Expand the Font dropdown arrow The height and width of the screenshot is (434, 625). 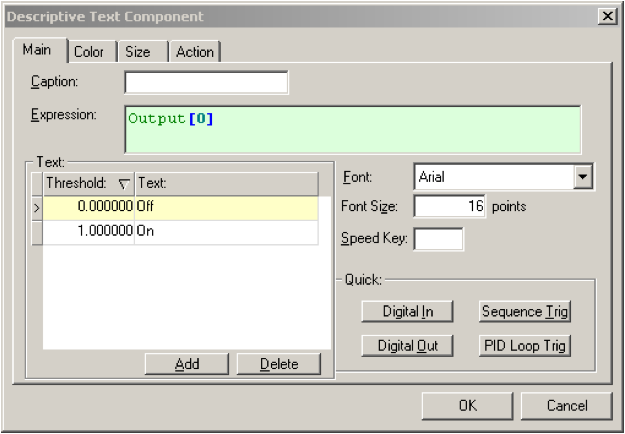click(x=584, y=178)
